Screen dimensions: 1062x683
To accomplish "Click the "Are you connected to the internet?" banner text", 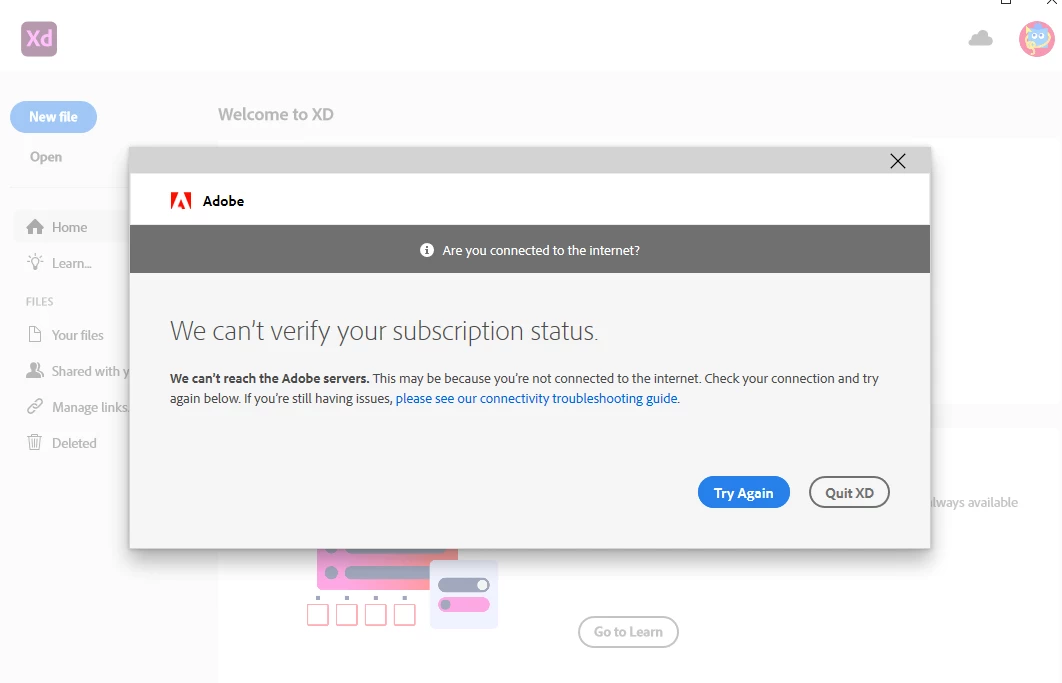I will coord(540,250).
